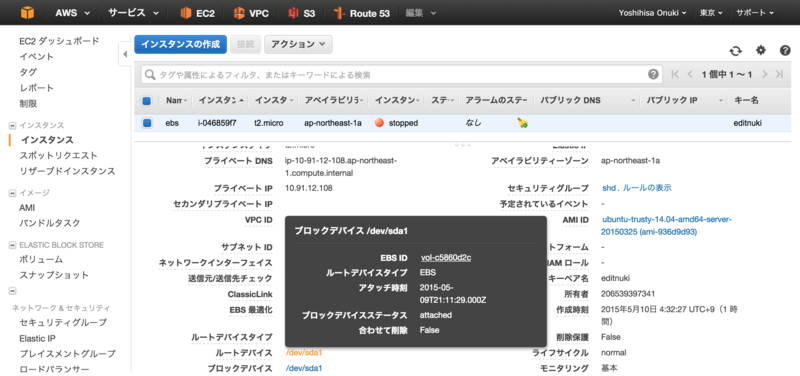Collapse the left navigation panel arrow

pos(125,54)
